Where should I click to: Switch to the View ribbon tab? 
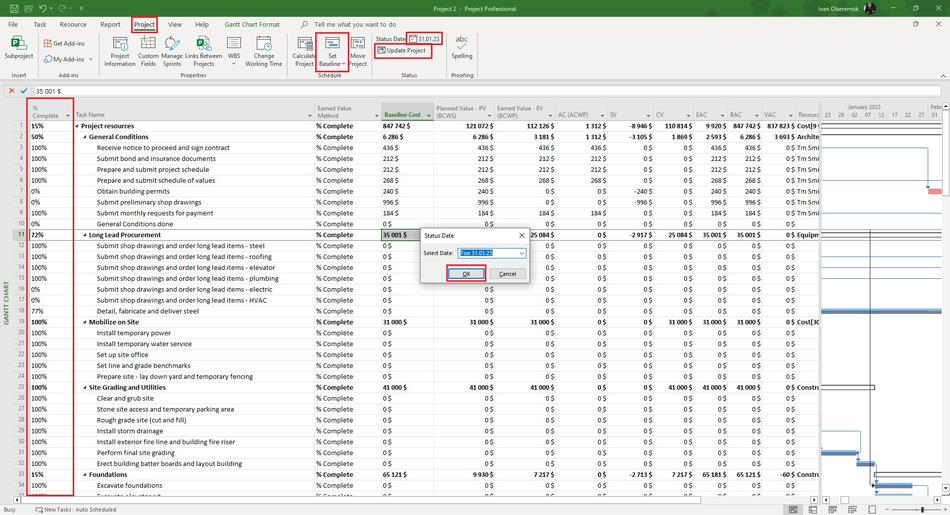point(174,24)
